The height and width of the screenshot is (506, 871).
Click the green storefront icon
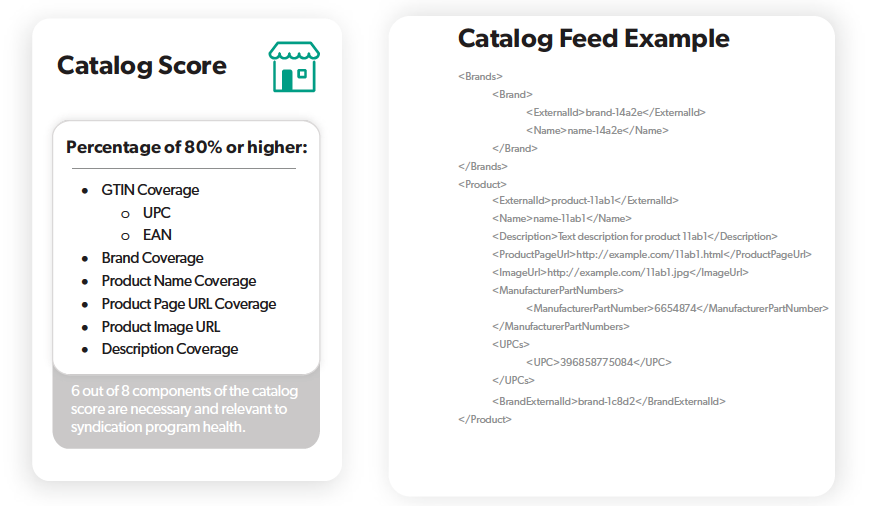[294, 67]
